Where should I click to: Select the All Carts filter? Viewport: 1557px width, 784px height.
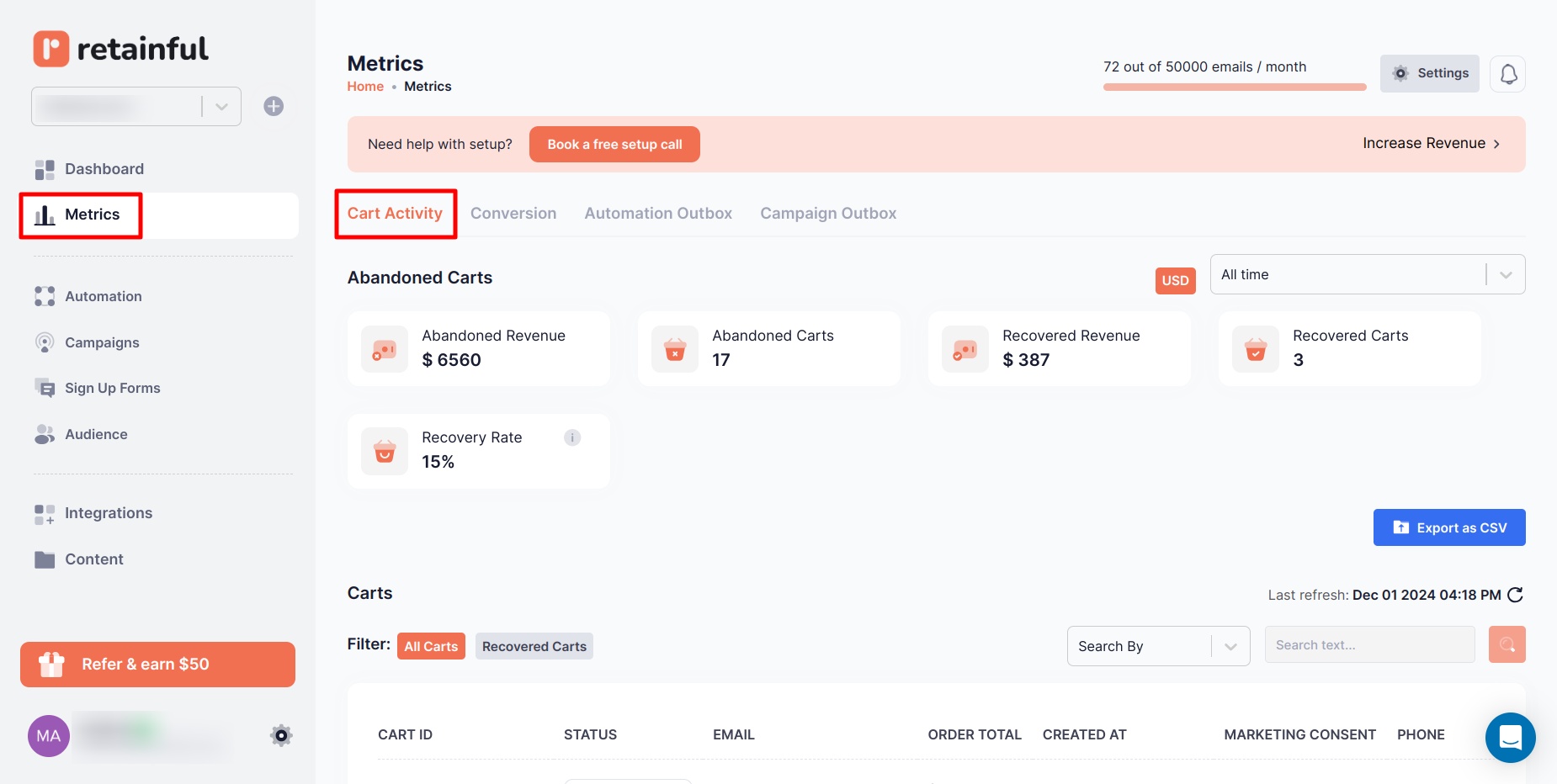431,646
